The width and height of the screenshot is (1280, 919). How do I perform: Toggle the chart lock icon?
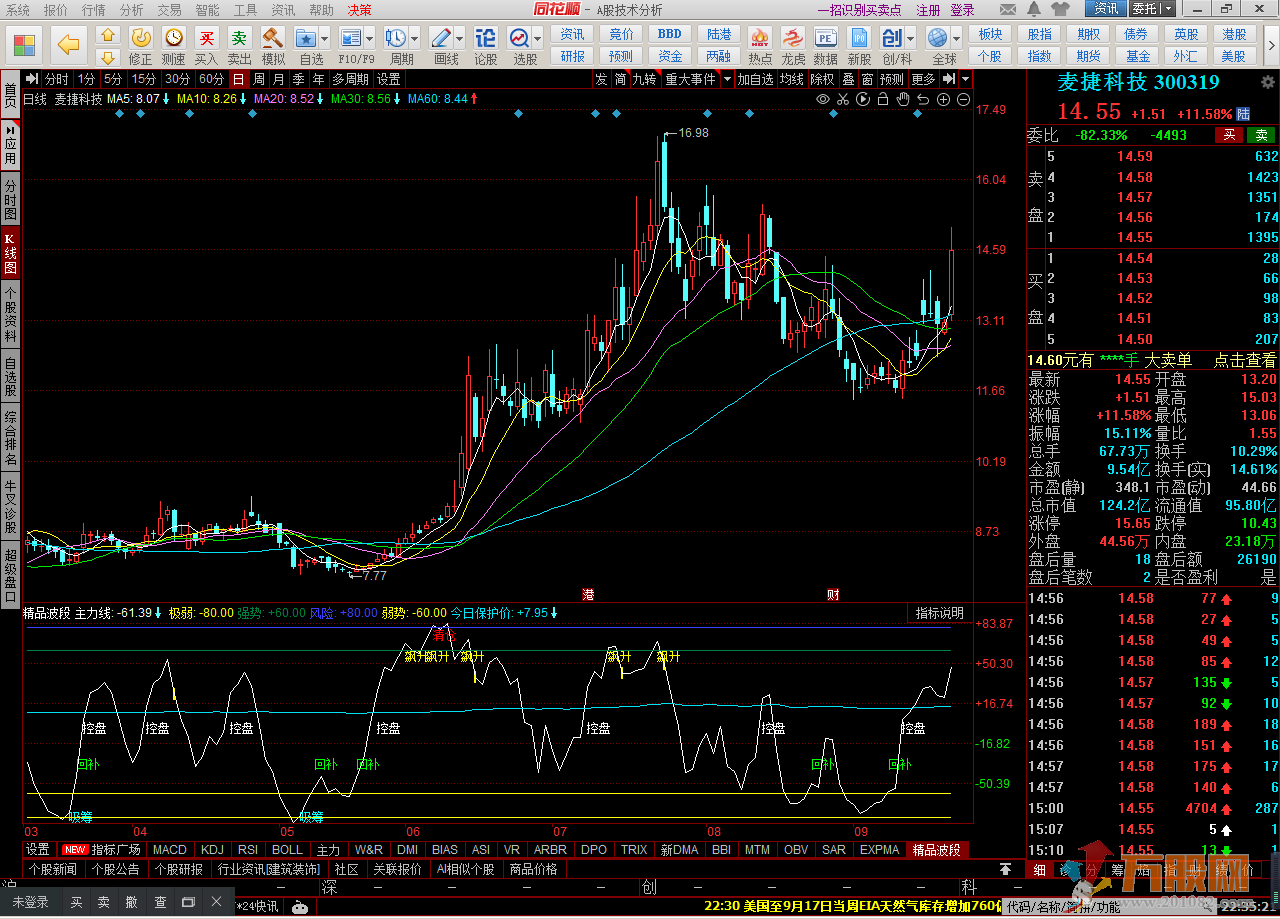point(883,99)
